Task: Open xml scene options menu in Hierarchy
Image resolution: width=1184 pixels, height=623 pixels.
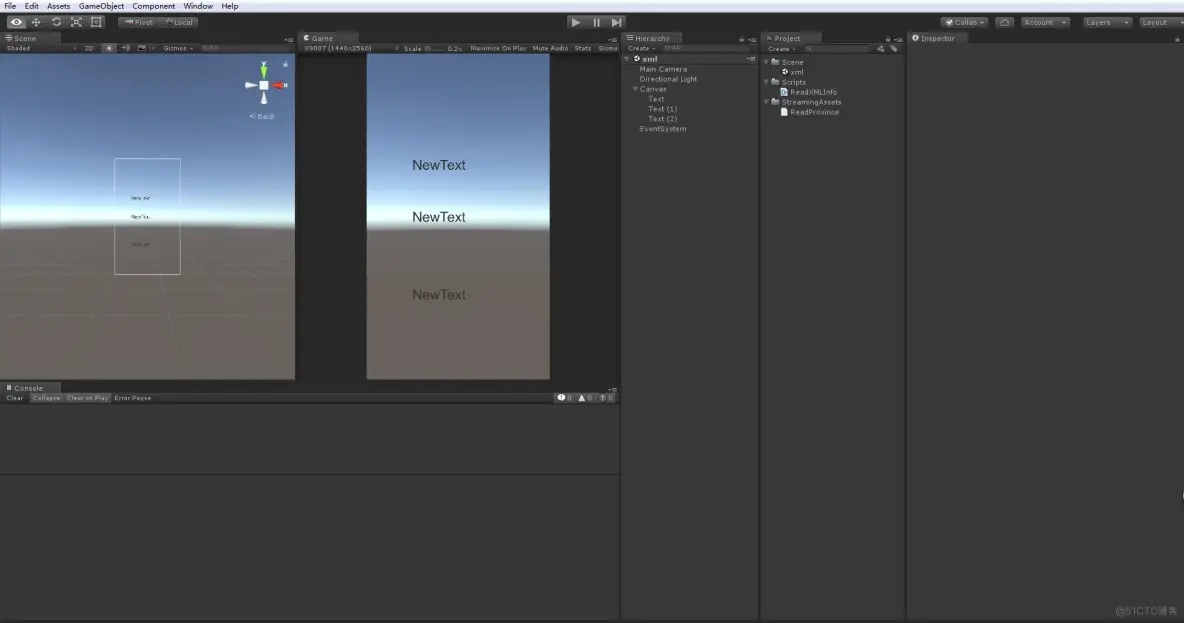Action: (751, 58)
